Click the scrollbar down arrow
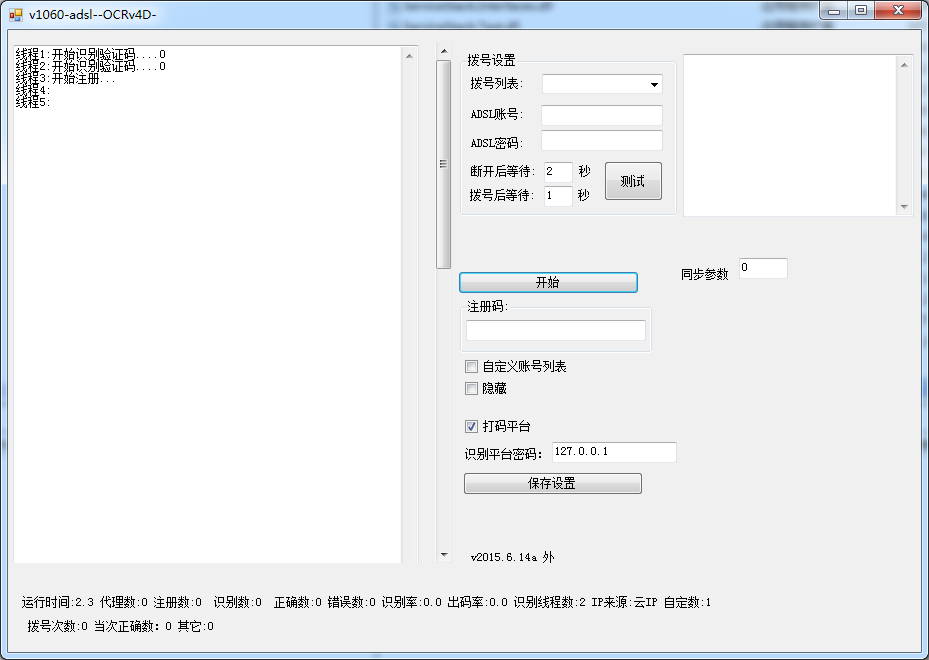This screenshot has height=660, width=929. pos(442,553)
